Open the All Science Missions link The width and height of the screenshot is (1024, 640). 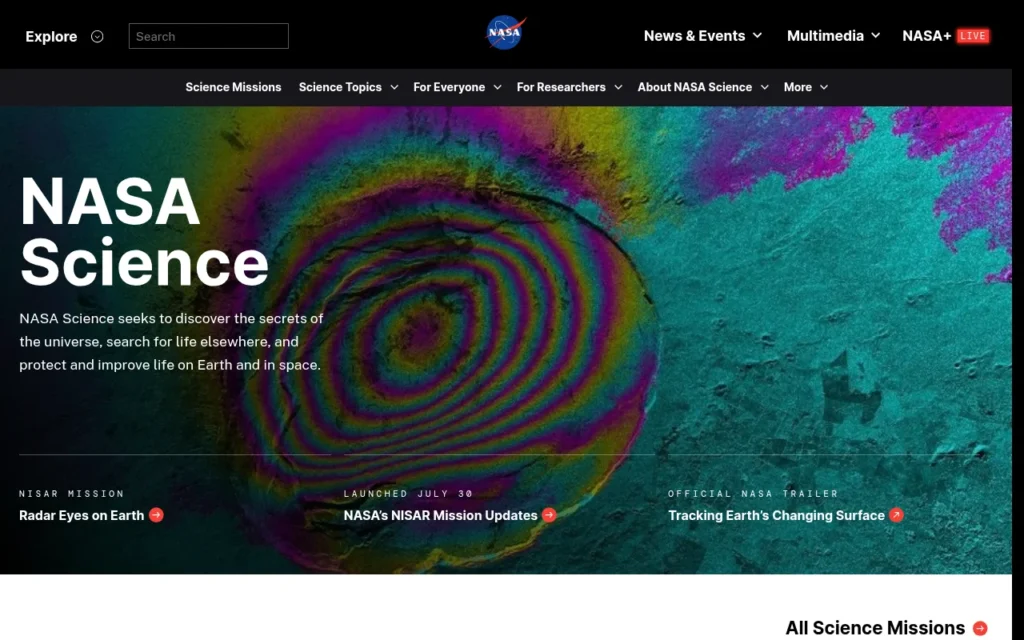[x=875, y=628]
